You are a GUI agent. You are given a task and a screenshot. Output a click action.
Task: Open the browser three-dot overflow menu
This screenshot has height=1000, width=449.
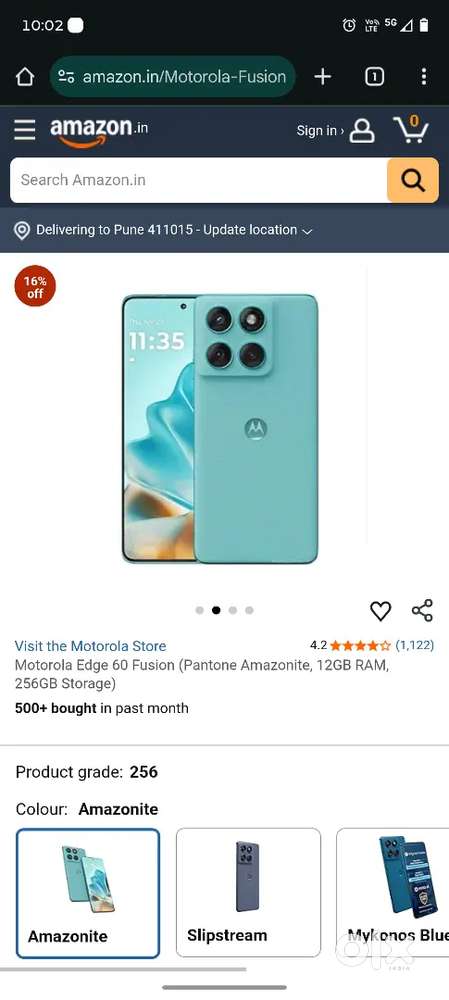(x=424, y=77)
